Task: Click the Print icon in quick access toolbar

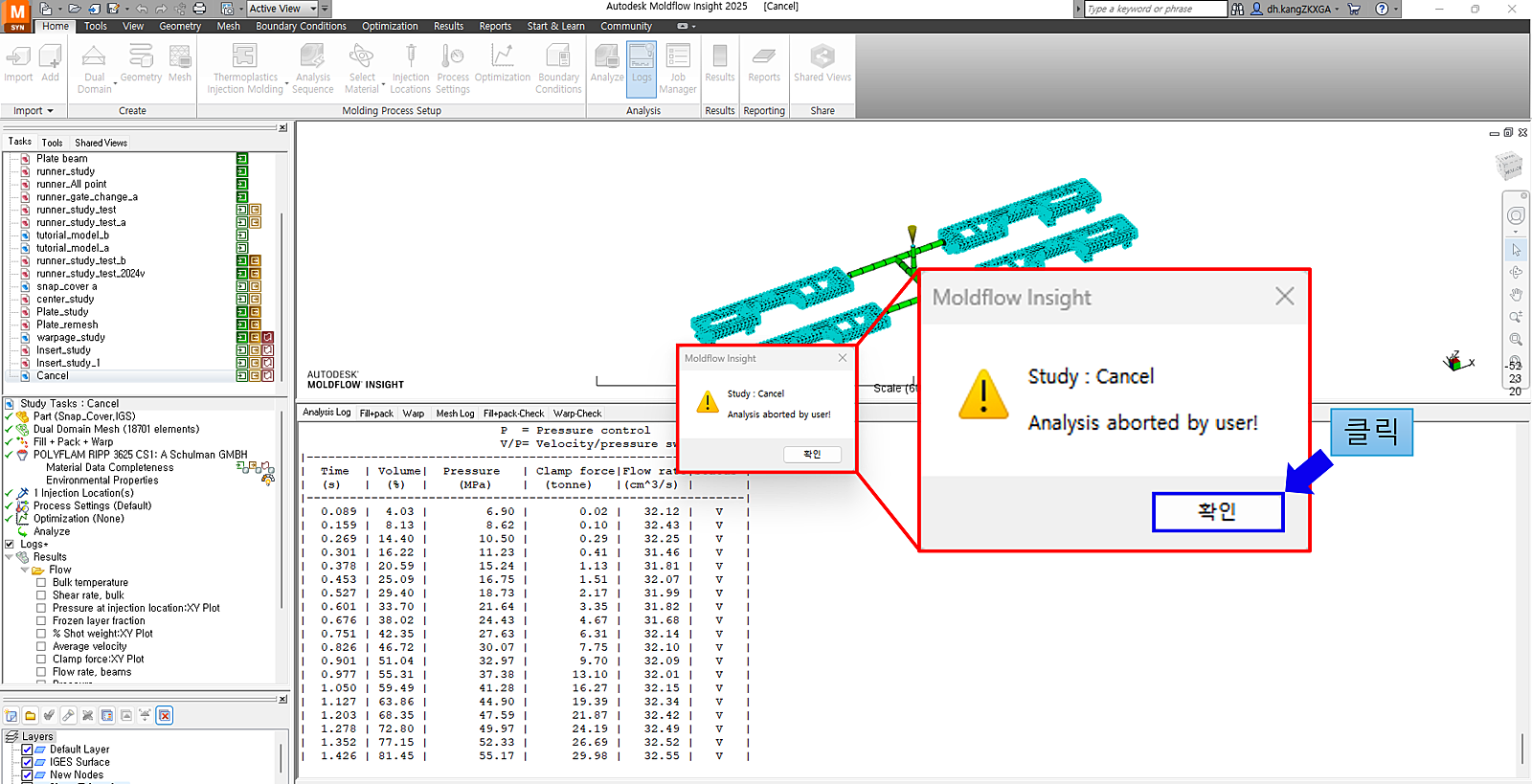Action: coord(199,9)
